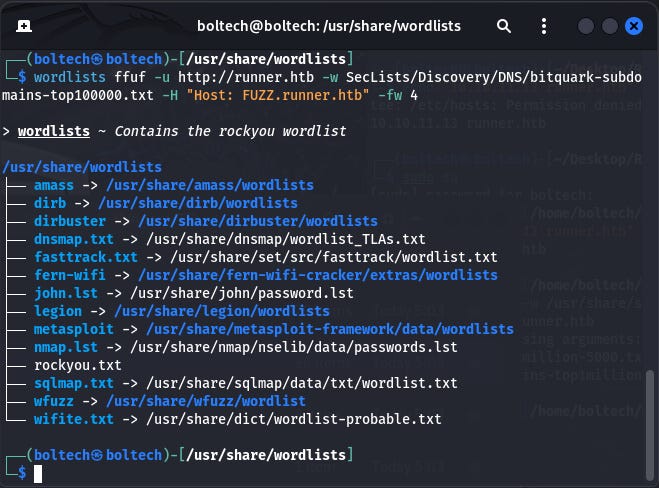Click the wifite.txt entry
The height and width of the screenshot is (488, 659).
tap(74, 419)
